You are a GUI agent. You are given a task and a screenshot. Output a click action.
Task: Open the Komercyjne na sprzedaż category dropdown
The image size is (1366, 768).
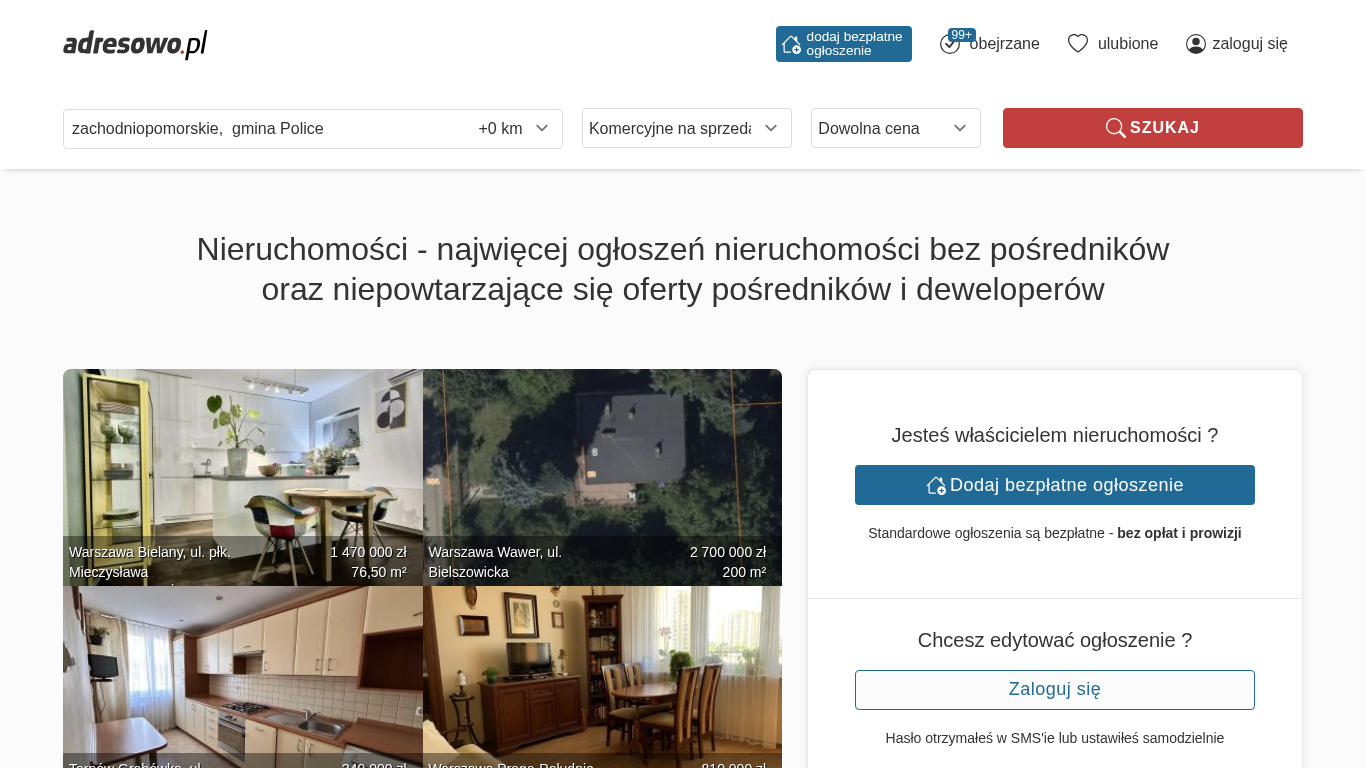pos(686,128)
